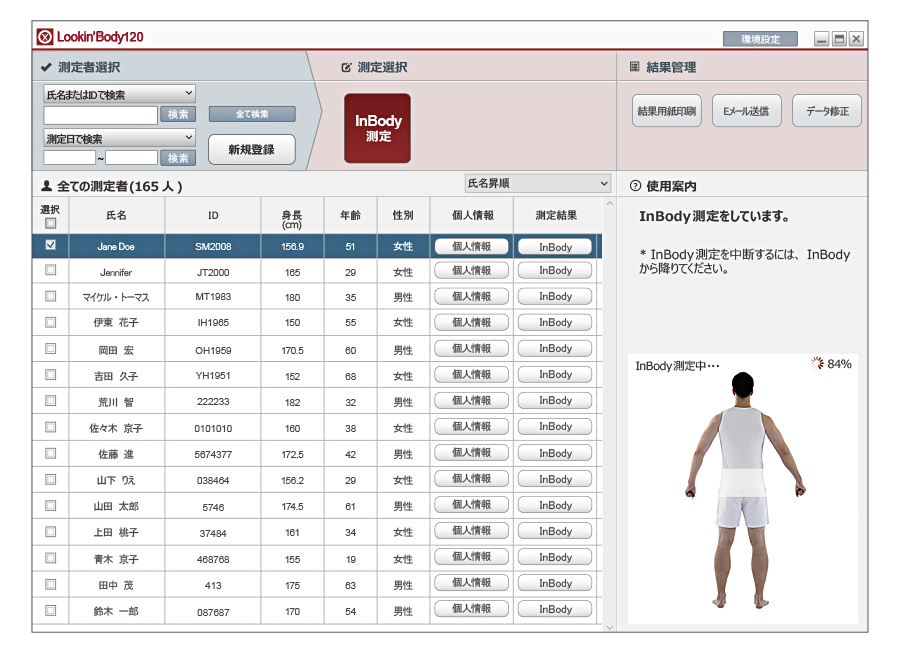Click the 検索 button beside date range

click(x=178, y=158)
